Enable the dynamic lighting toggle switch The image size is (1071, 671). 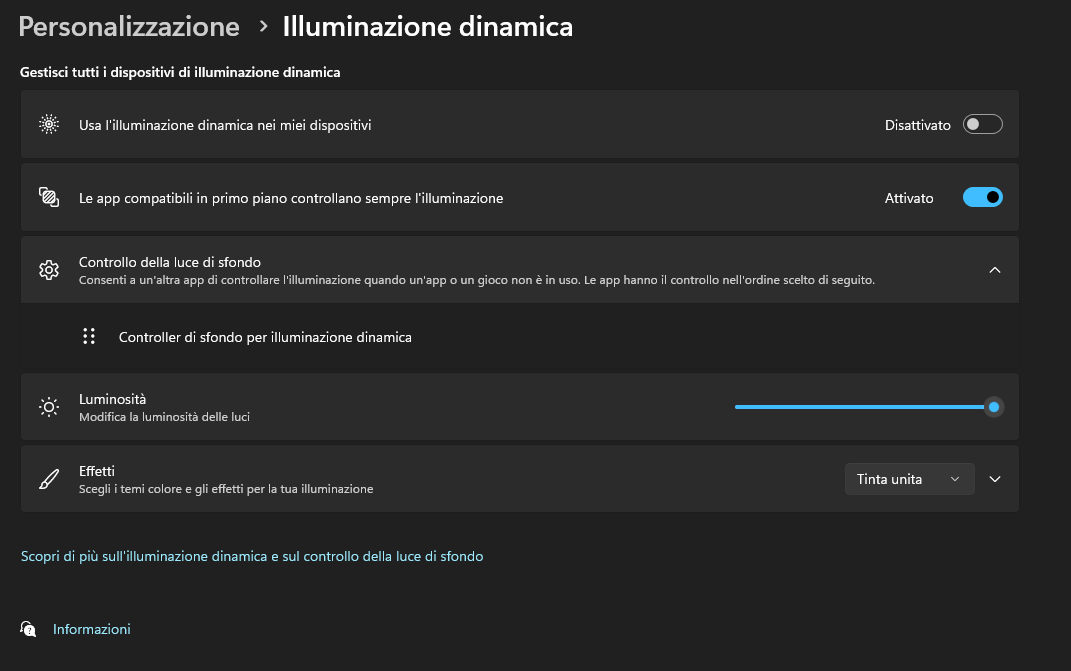[982, 125]
